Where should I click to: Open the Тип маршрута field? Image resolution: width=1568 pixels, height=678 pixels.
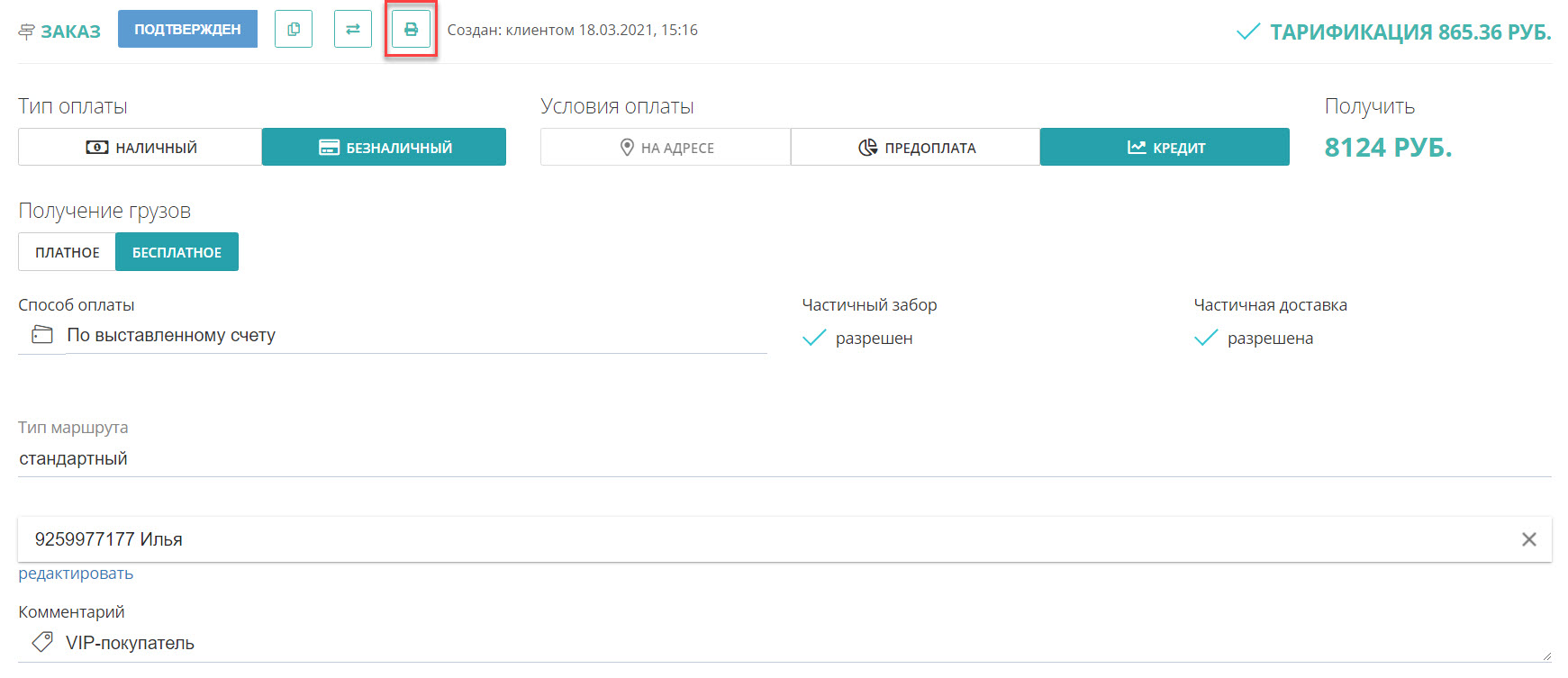(x=784, y=459)
